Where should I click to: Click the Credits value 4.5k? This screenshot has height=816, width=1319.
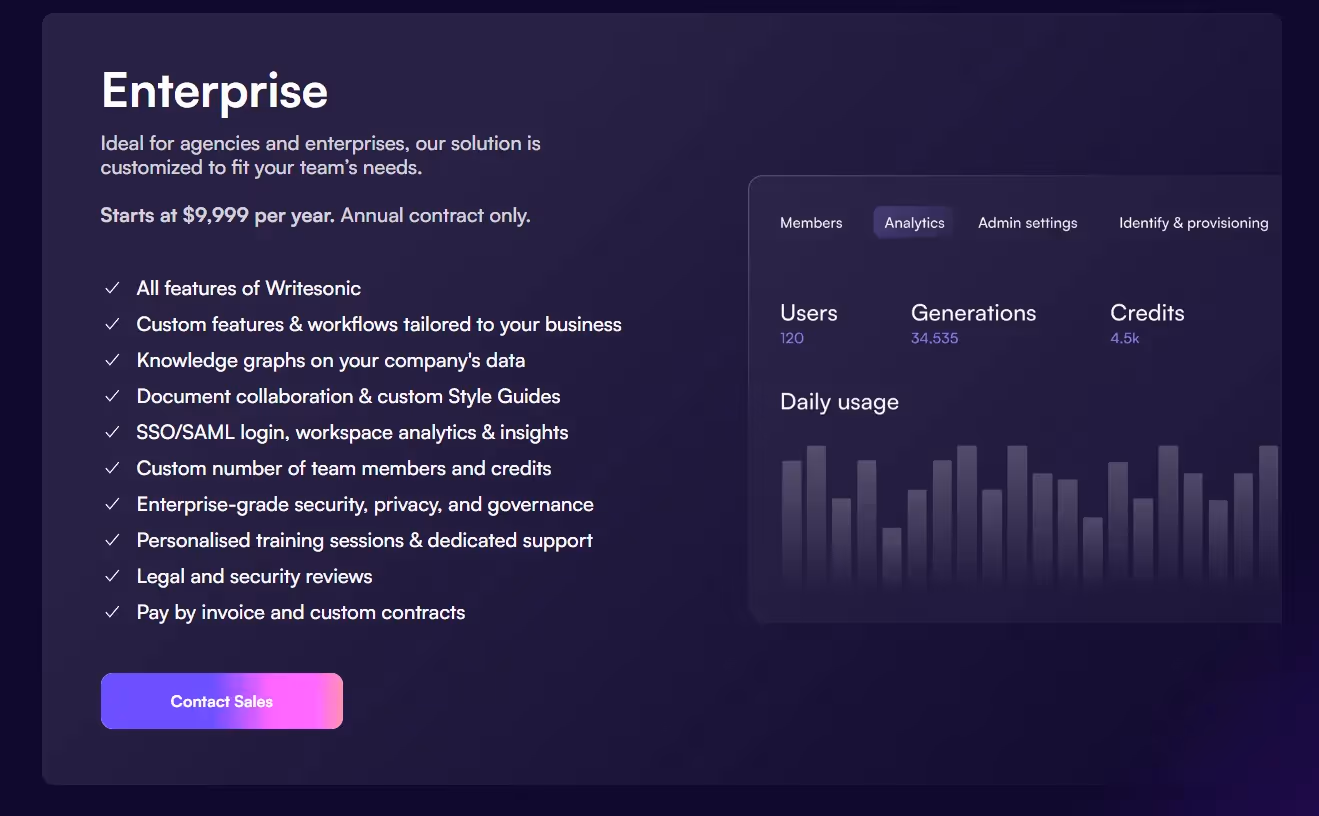click(1125, 338)
